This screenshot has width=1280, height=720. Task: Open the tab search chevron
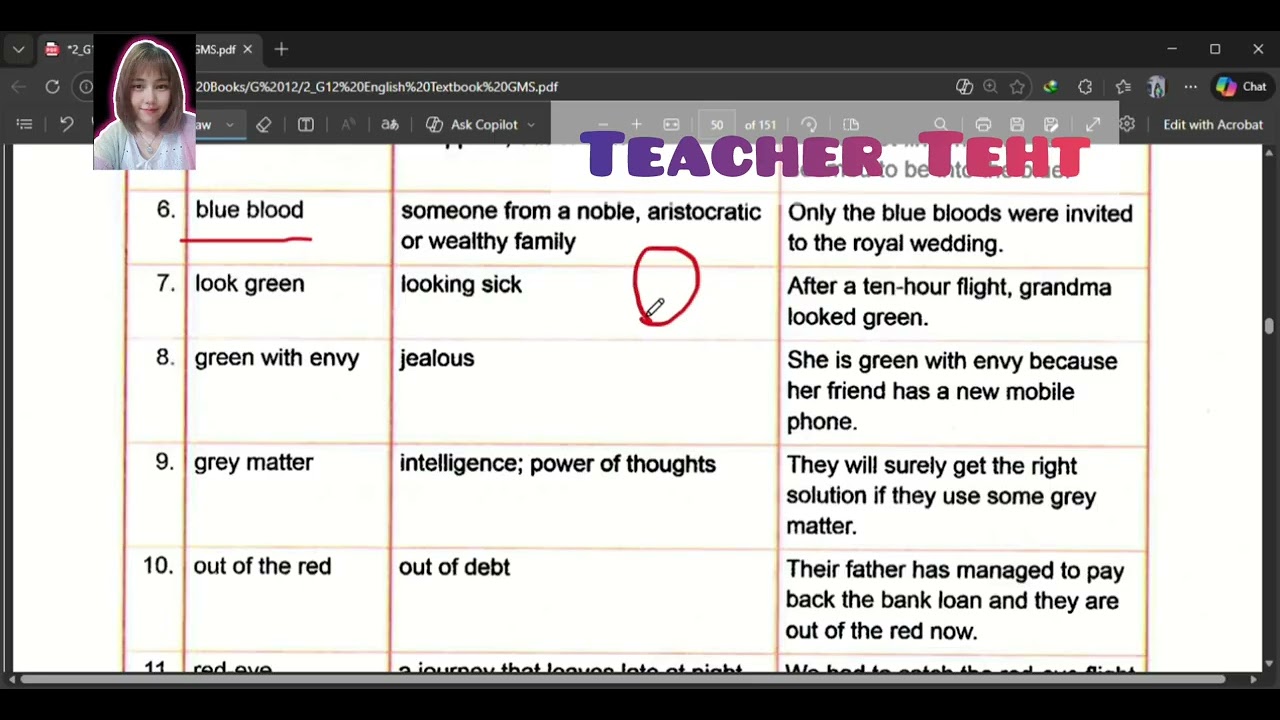click(x=18, y=49)
